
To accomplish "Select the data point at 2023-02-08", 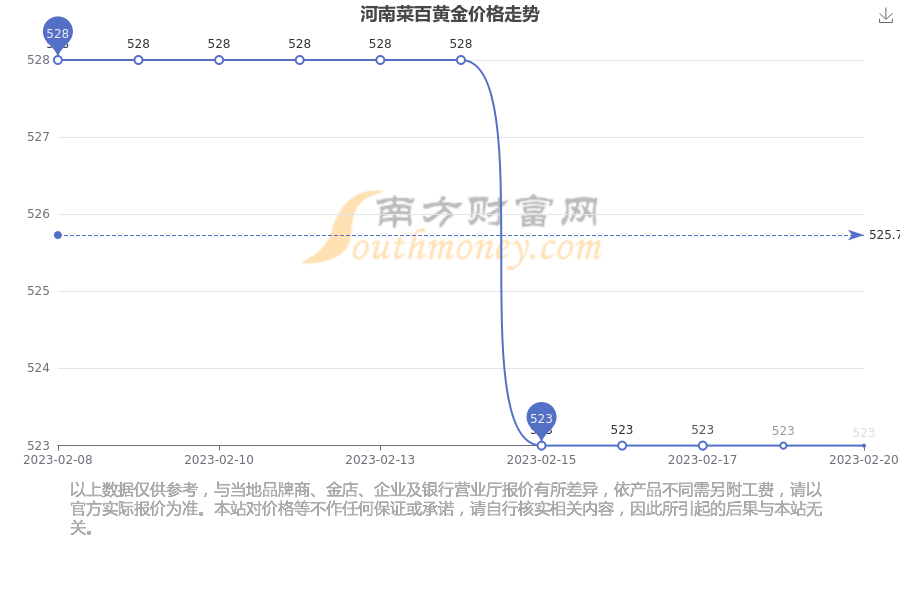I will pos(58,60).
